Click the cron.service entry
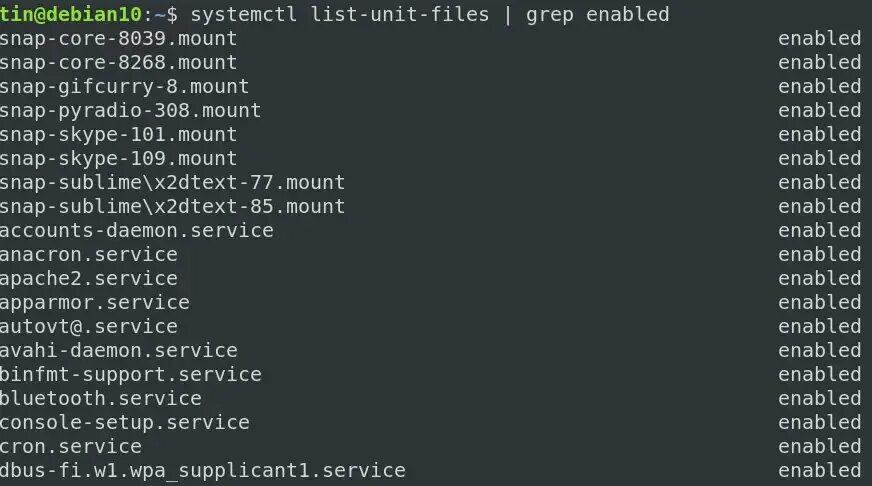The image size is (872, 486). pyautogui.click(x=71, y=447)
